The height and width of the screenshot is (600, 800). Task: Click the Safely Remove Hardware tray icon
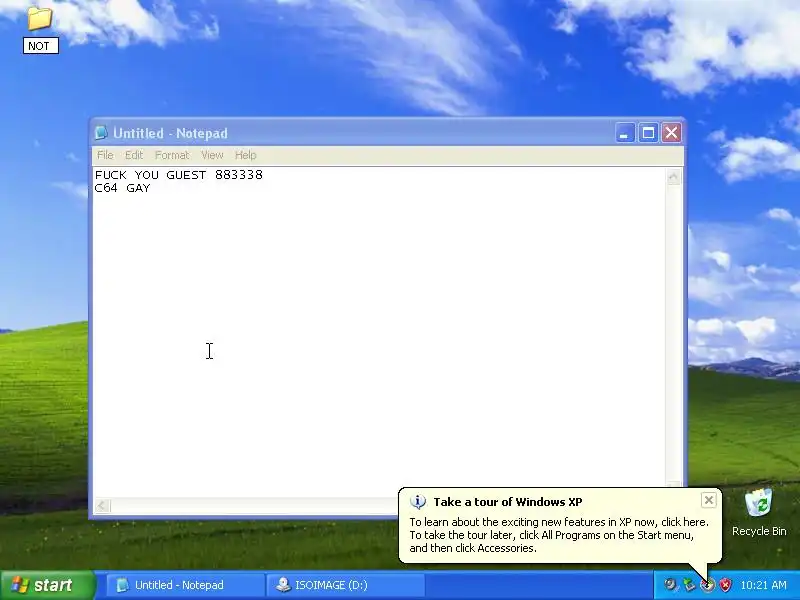[689, 585]
